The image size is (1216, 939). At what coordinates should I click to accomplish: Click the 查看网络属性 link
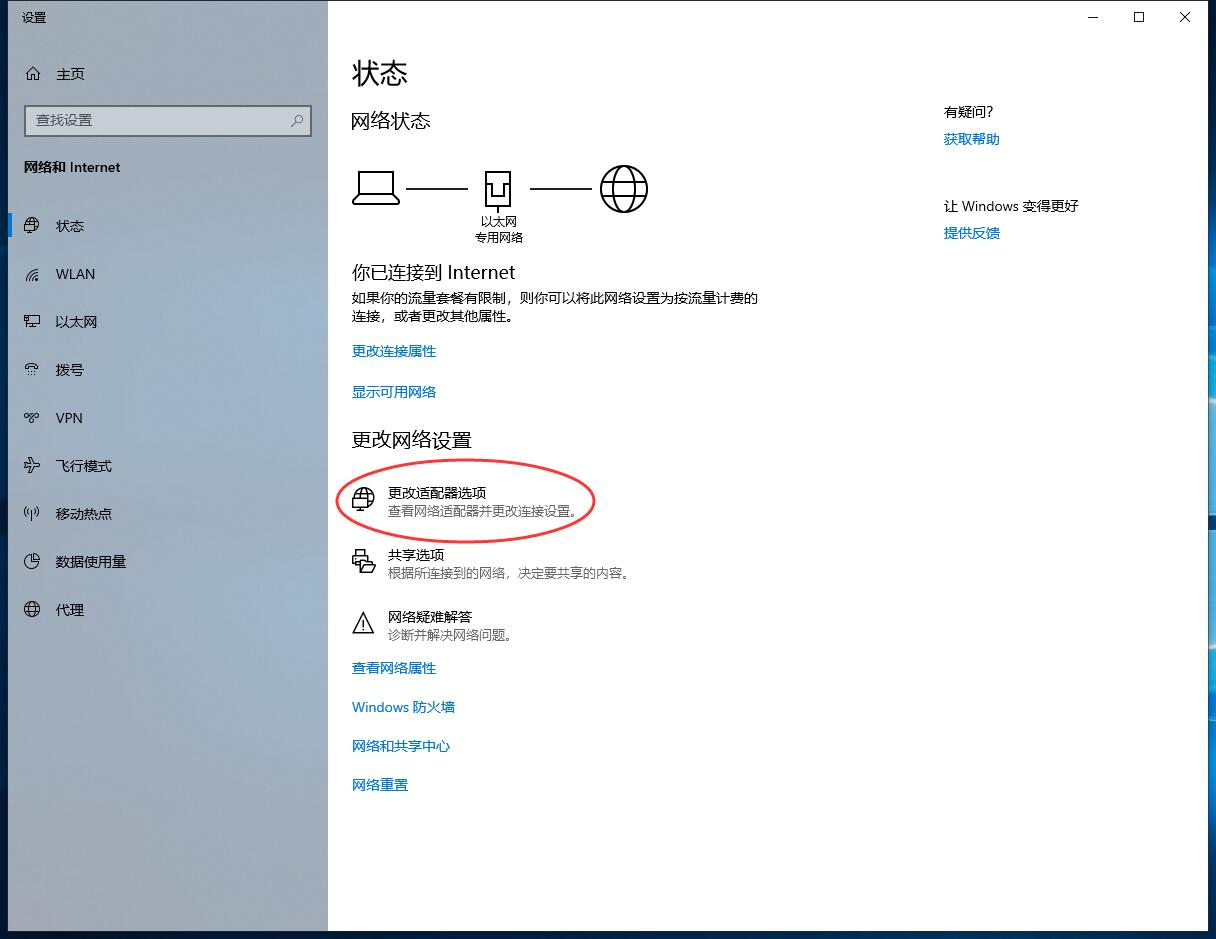[x=394, y=668]
